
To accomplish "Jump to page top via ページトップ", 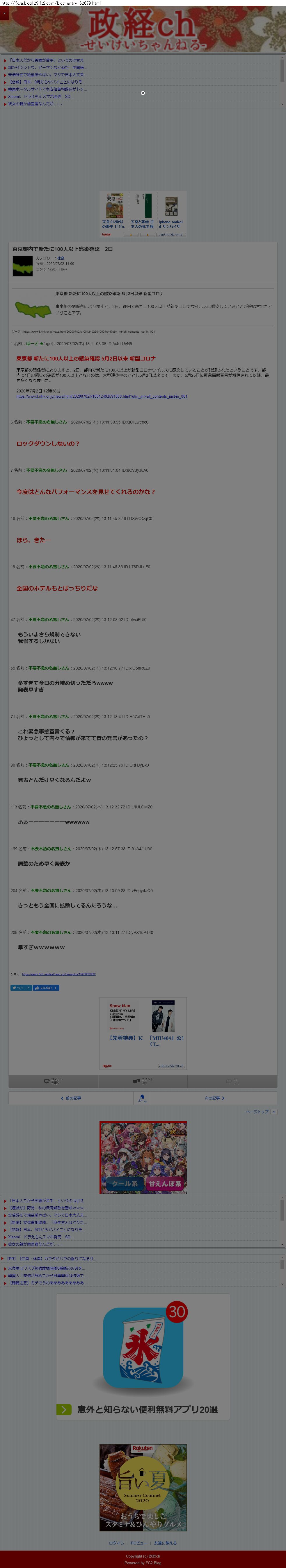I will (x=260, y=1111).
